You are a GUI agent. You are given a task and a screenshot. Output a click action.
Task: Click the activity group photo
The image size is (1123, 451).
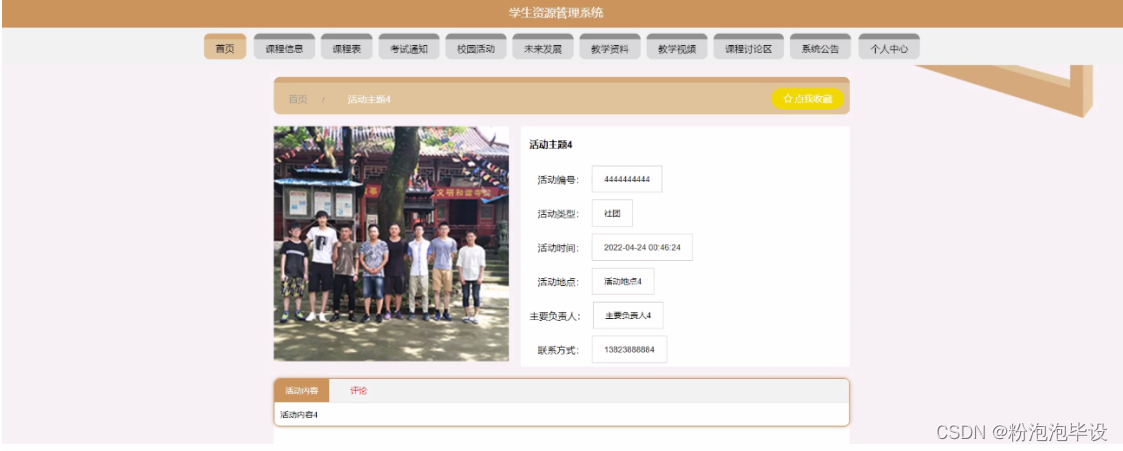[x=391, y=243]
